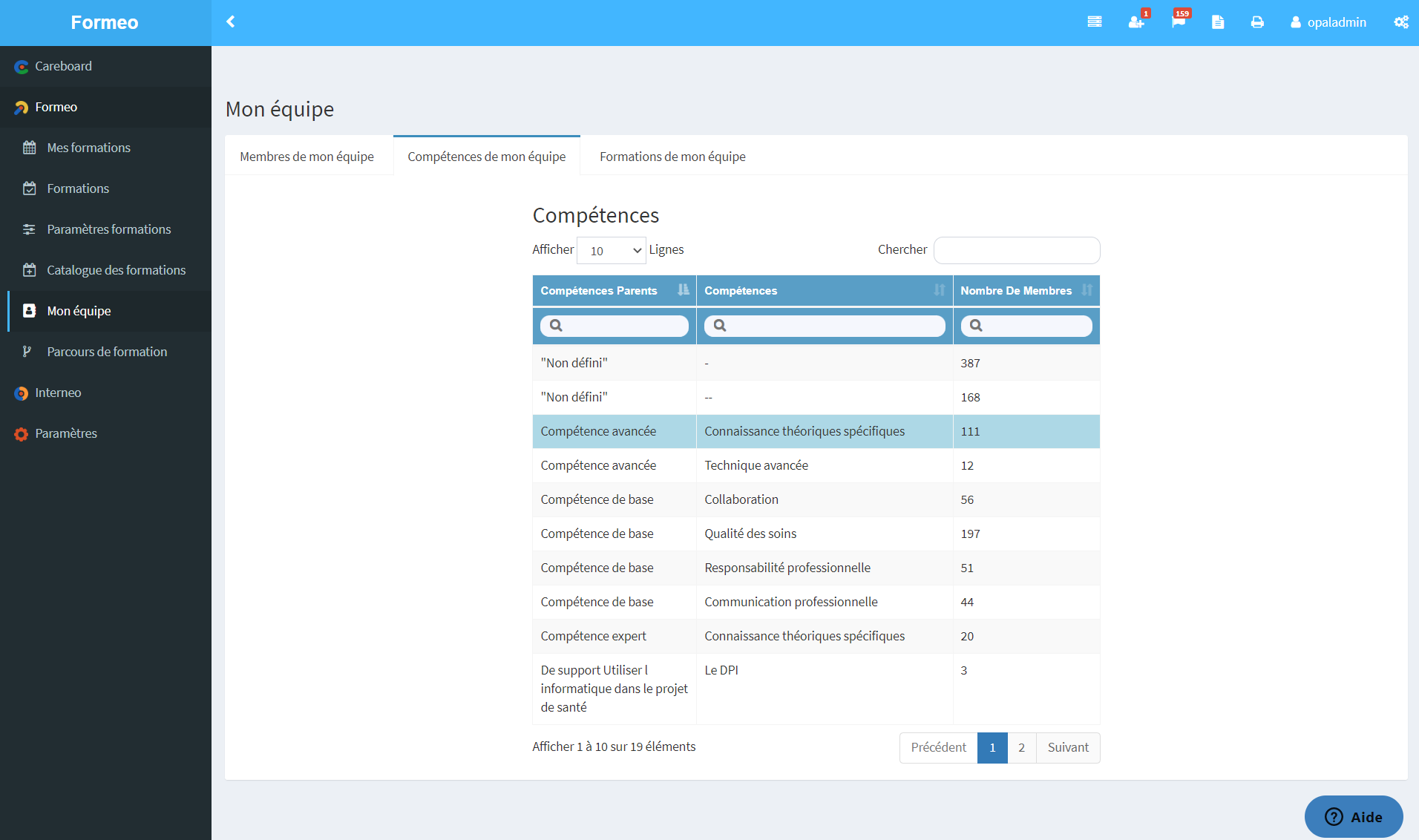Click the printer icon in top bar
1419x840 pixels.
tap(1257, 22)
